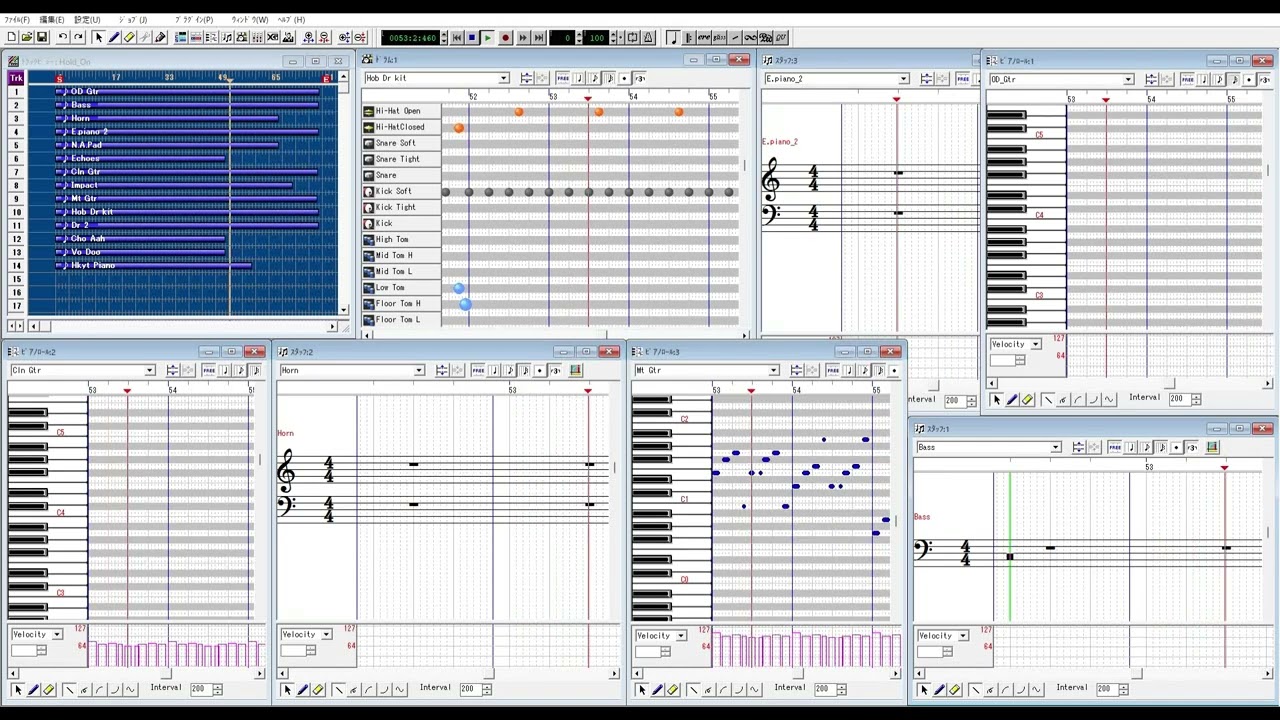
Task: Toggle FREE quantize in Horn staff window
Action: click(478, 370)
